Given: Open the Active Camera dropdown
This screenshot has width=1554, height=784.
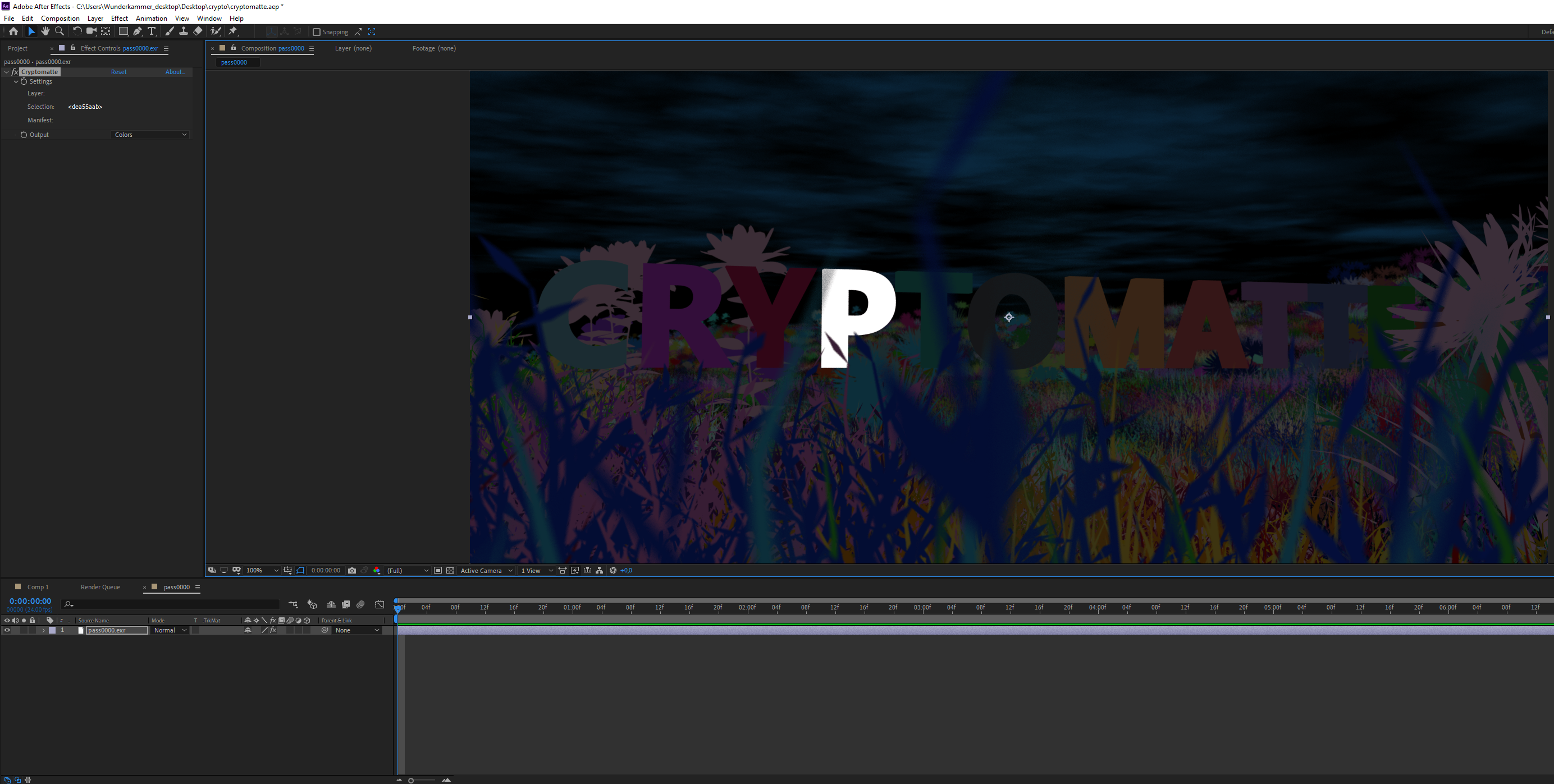Looking at the screenshot, I should 486,571.
